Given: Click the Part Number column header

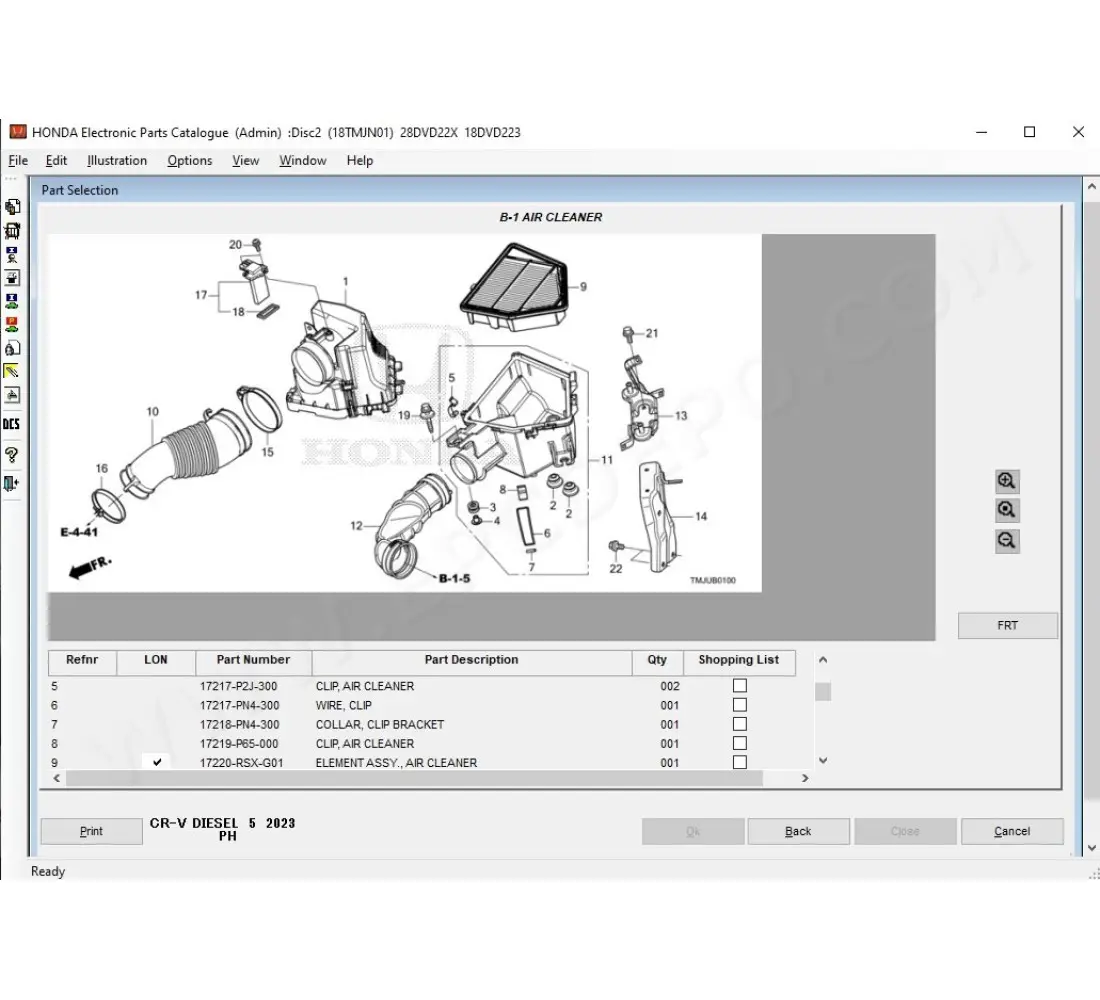Looking at the screenshot, I should [x=253, y=662].
